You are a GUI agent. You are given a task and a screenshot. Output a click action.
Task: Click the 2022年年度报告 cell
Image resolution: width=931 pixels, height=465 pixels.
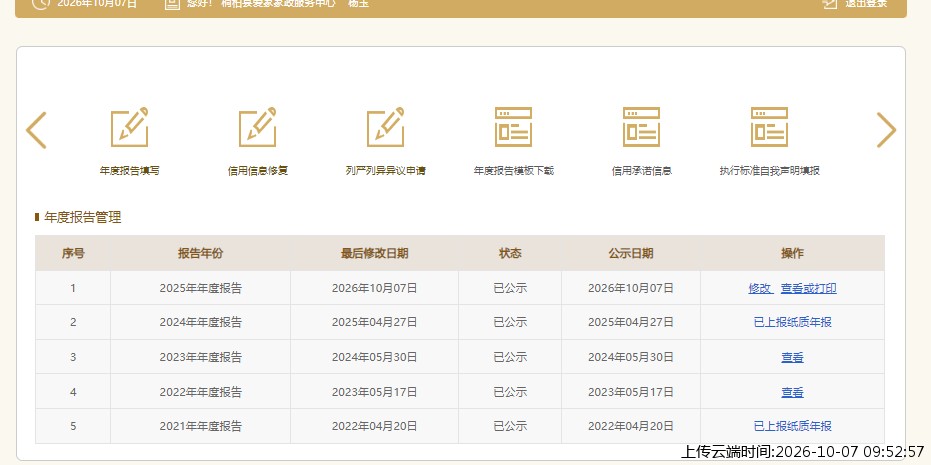pos(201,393)
